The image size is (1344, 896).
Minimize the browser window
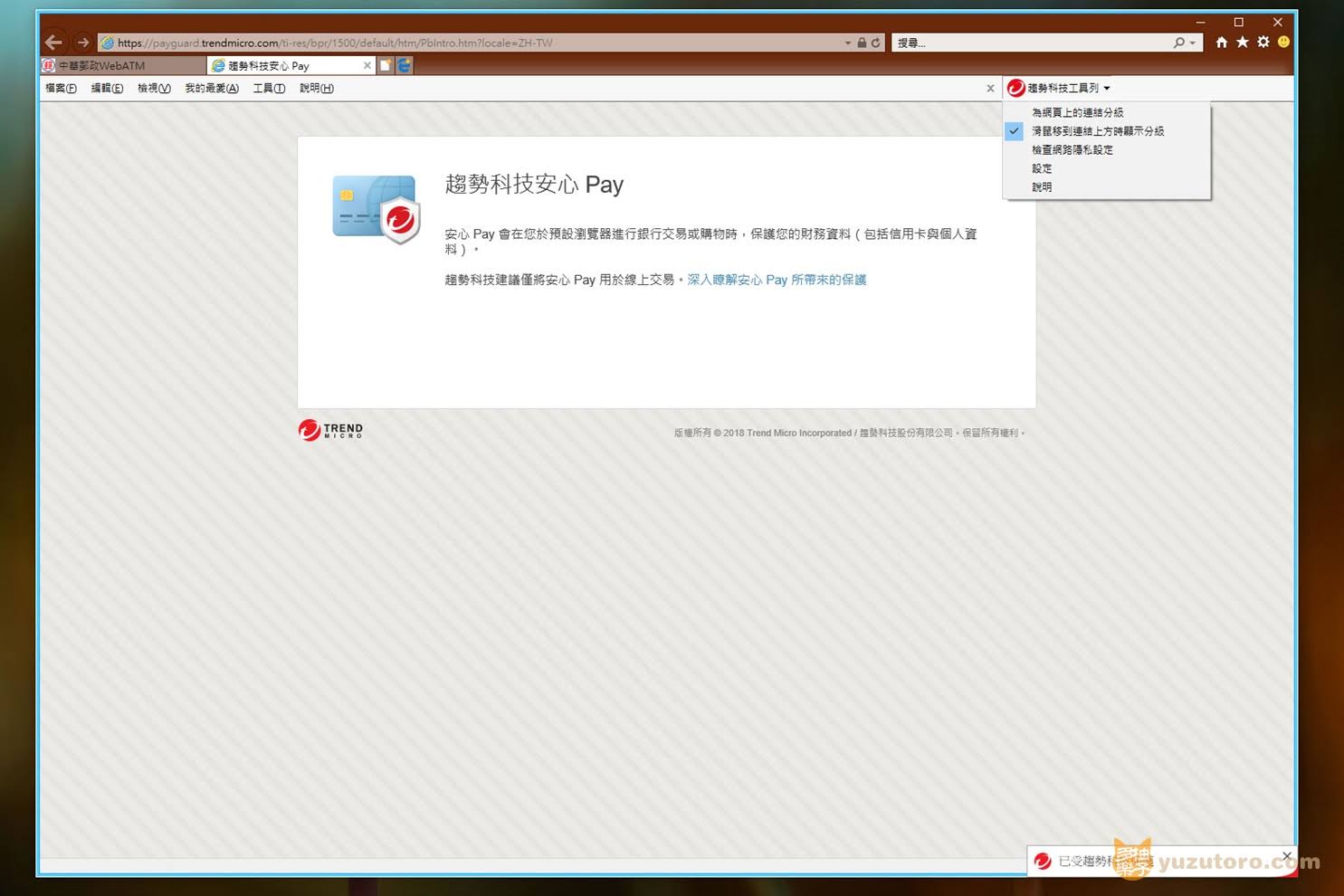coord(1200,22)
